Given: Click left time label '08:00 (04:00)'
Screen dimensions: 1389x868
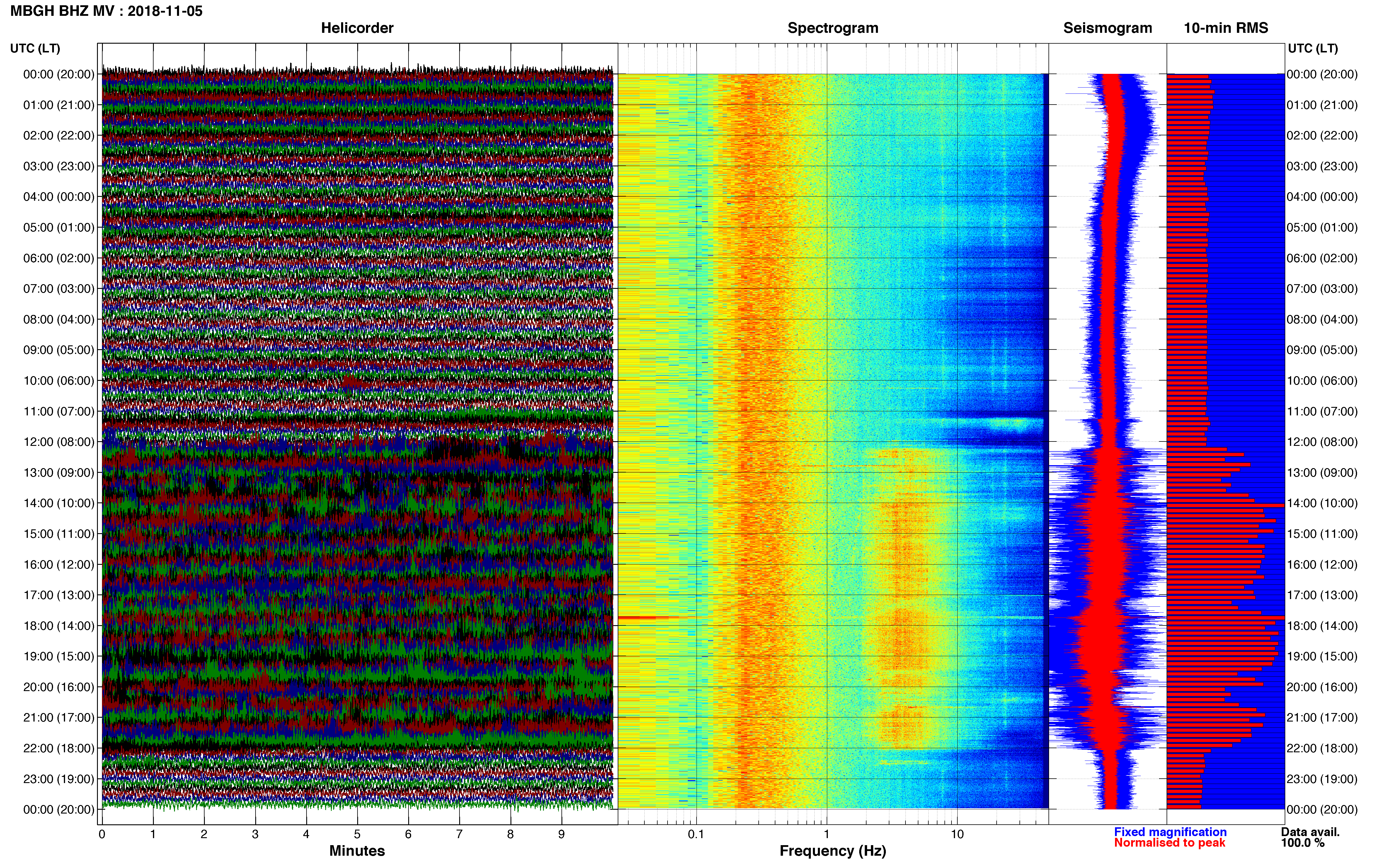Looking at the screenshot, I should click(x=59, y=319).
